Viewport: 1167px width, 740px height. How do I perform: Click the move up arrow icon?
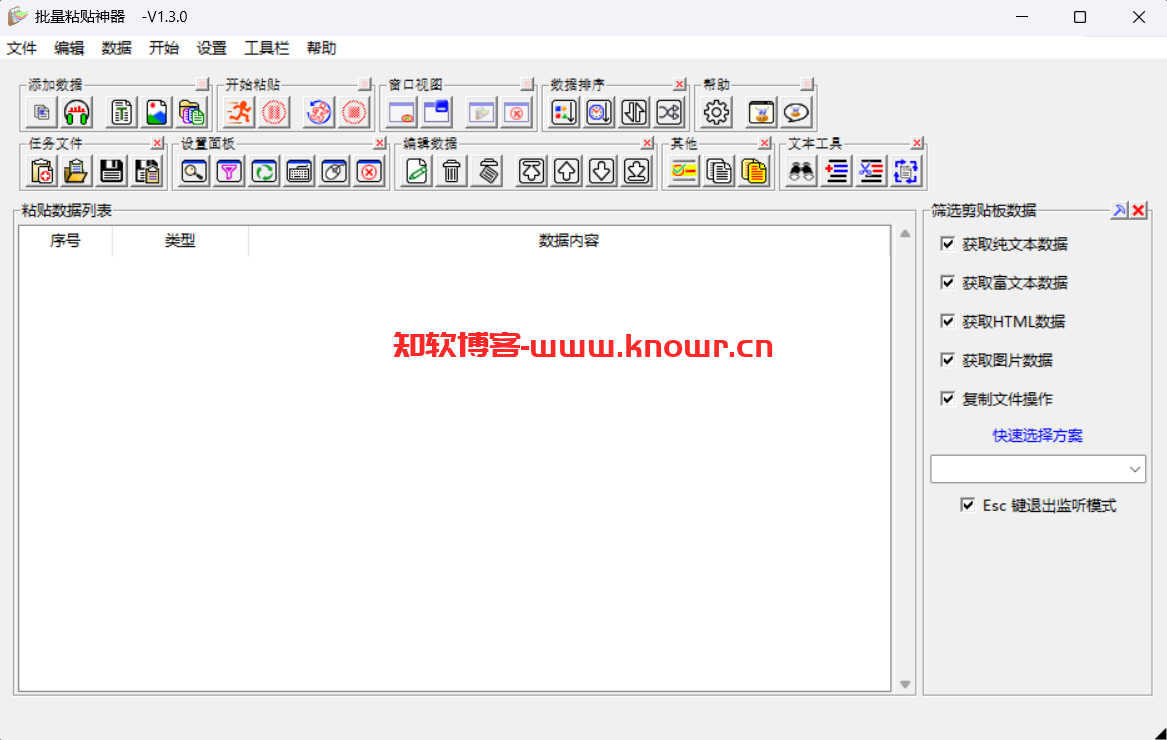pos(566,171)
